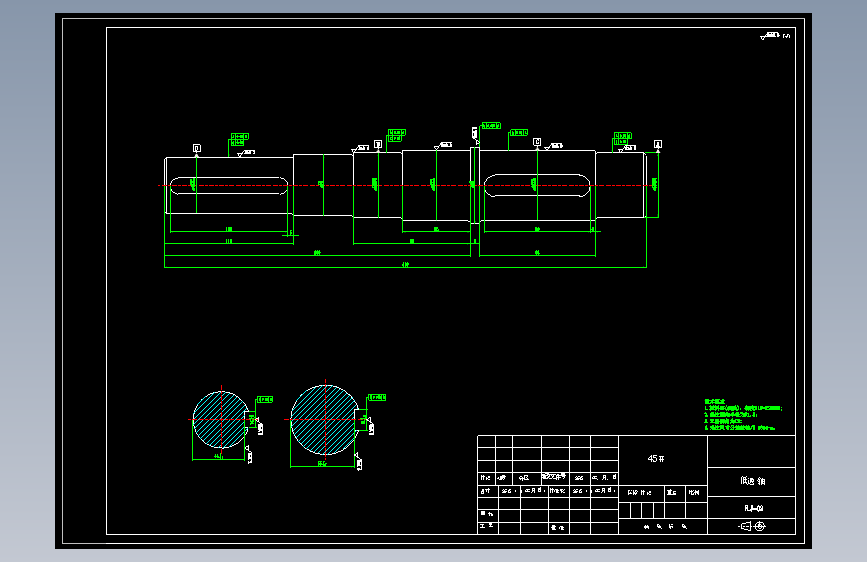Select the larger hatched cross-section circle
The width and height of the screenshot is (867, 562).
tap(325, 420)
